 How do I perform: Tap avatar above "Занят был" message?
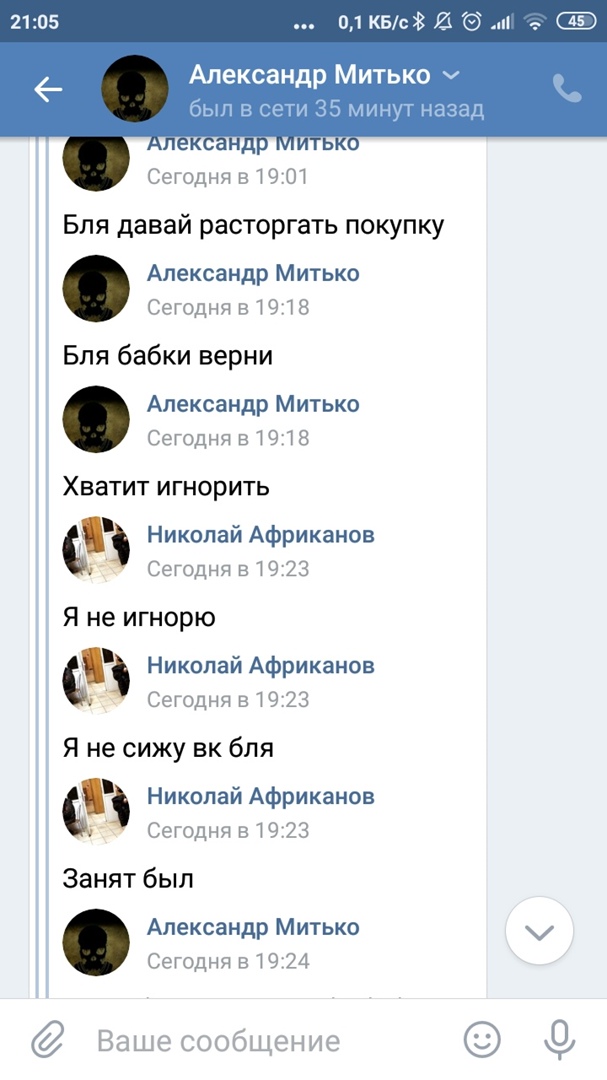[x=96, y=812]
